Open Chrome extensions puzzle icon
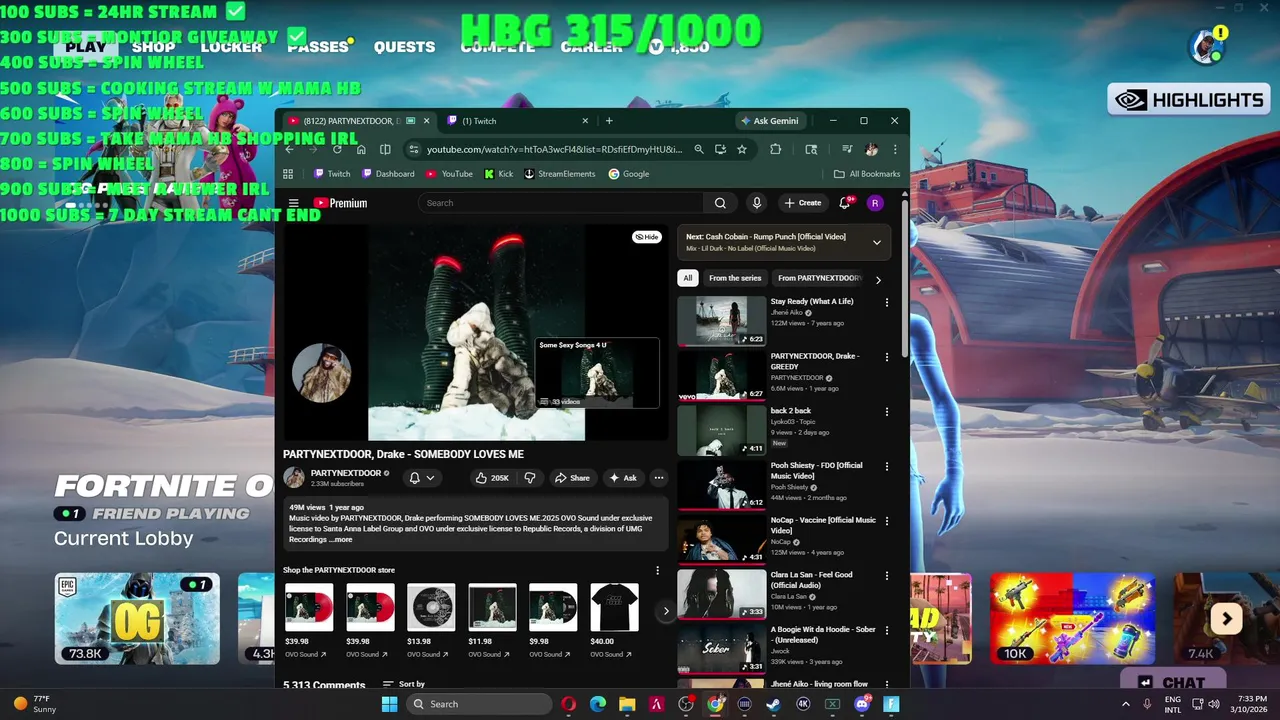This screenshot has width=1280, height=720. pos(775,149)
